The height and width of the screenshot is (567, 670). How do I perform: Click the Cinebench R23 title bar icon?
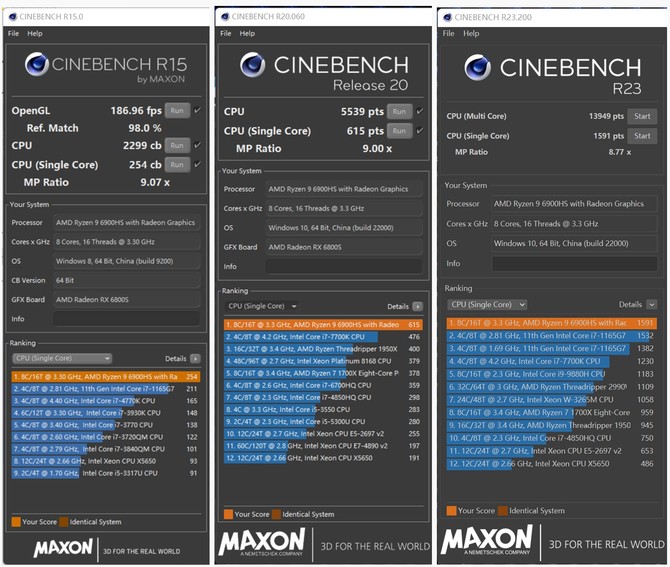pos(446,17)
